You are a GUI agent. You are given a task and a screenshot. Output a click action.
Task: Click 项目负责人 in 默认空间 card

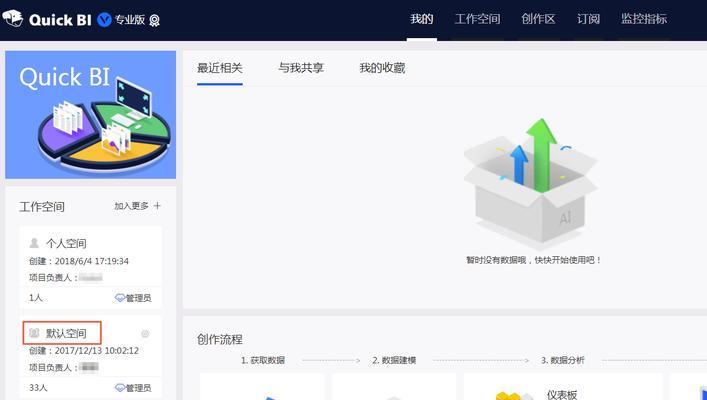[50, 368]
